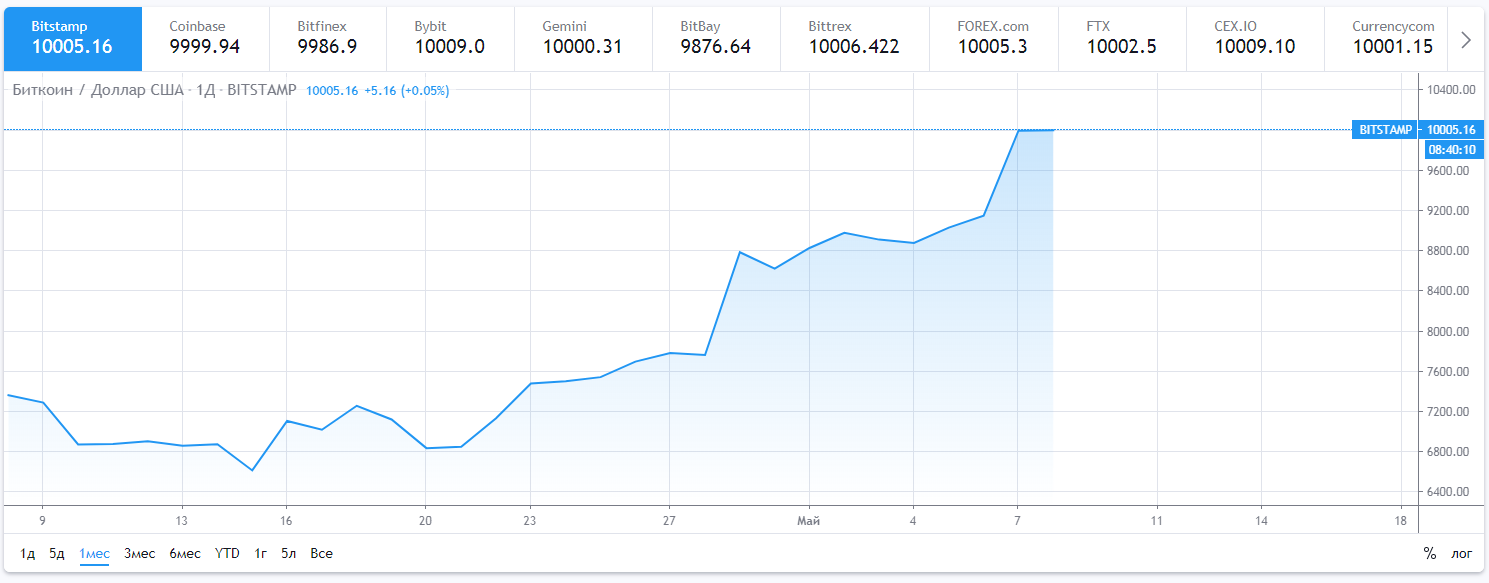Choose the 3мес time range
Viewport: 1489px width, 583px height.
click(x=140, y=553)
